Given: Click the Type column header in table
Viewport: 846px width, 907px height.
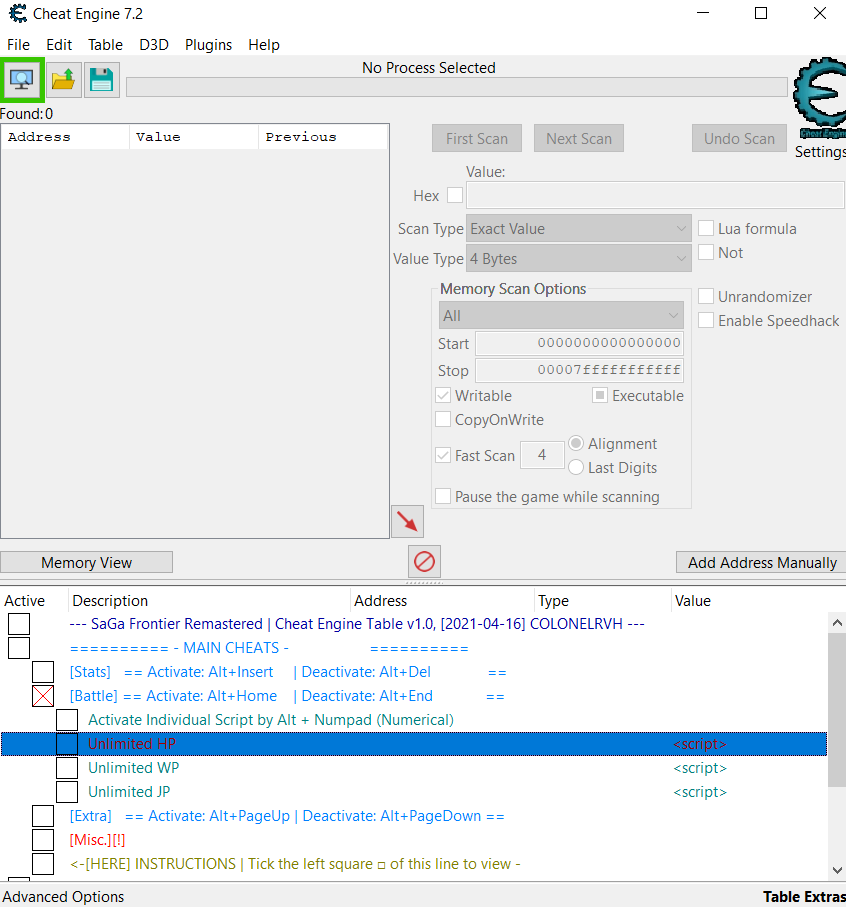Looking at the screenshot, I should pos(603,600).
